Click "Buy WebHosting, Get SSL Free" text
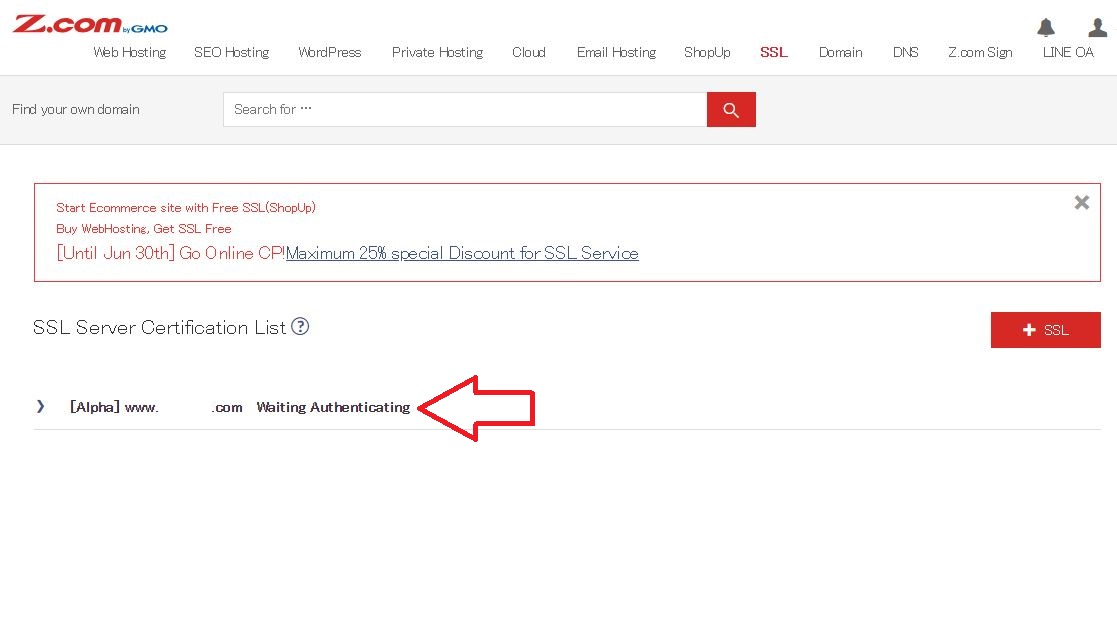The image size is (1117, 617). point(144,229)
